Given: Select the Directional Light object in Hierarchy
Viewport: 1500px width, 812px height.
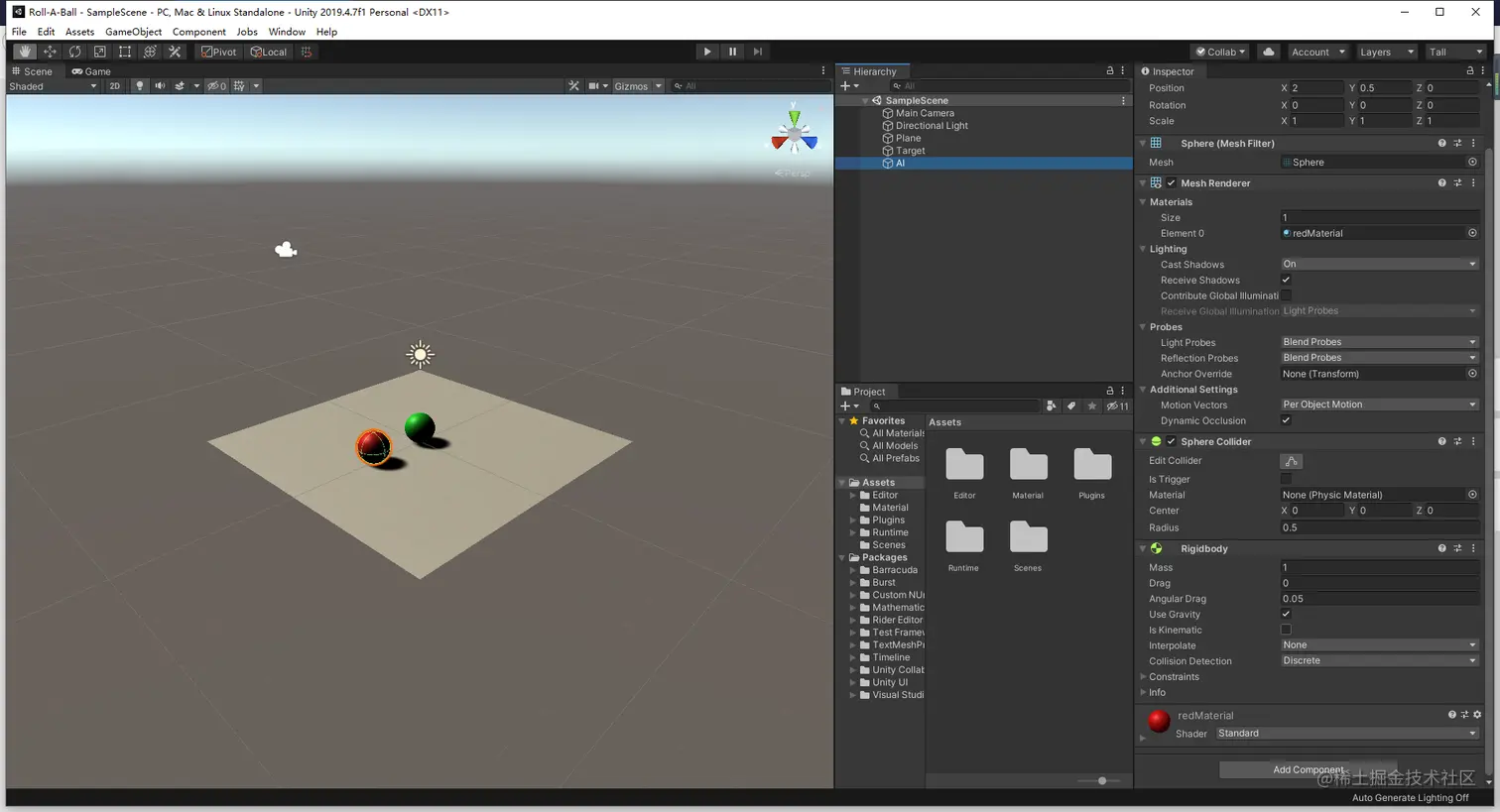Looking at the screenshot, I should [932, 126].
